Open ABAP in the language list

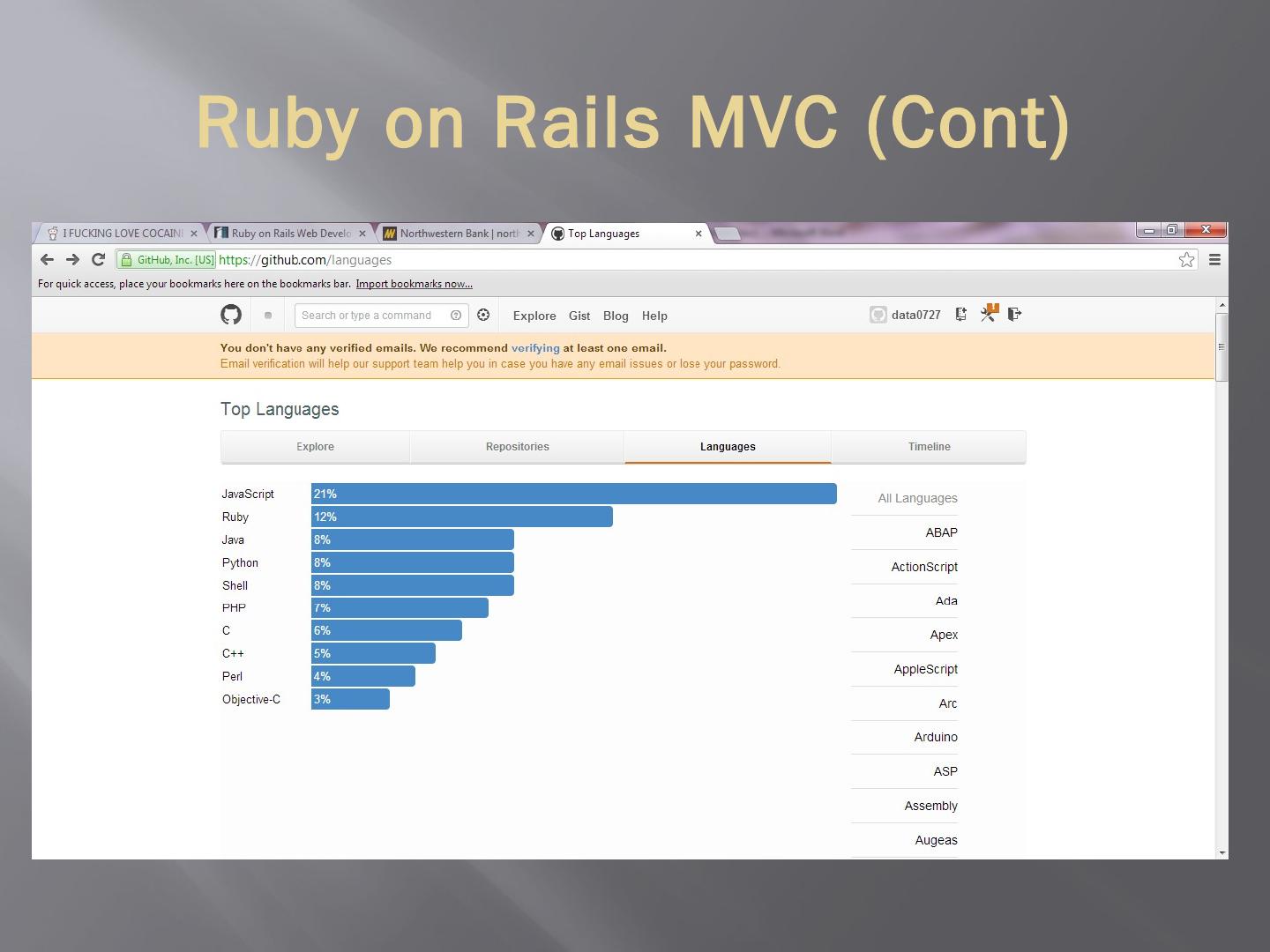point(941,532)
